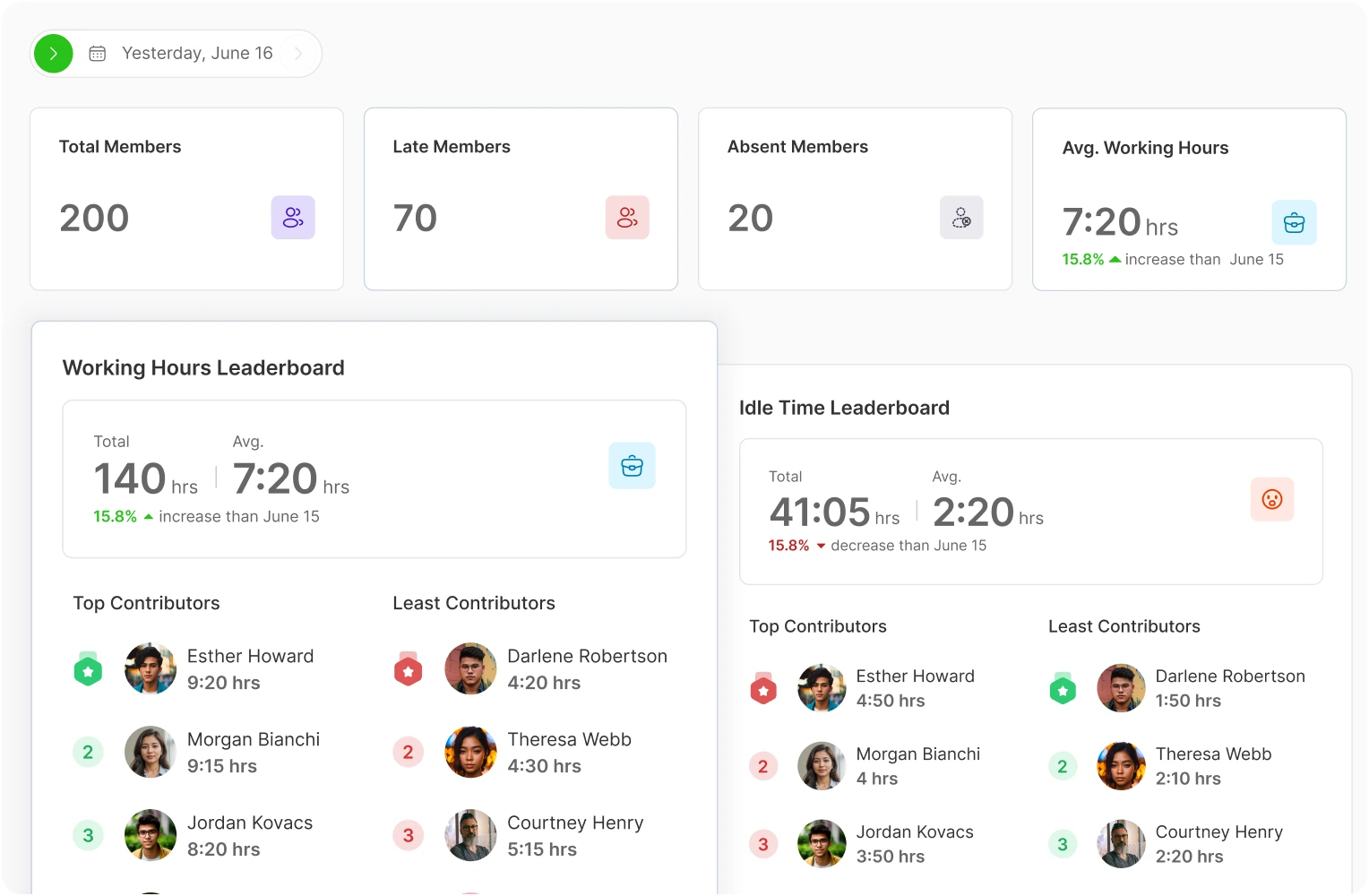The image size is (1369, 896).
Task: Click the Avg. Working Hours briefcase icon
Action: point(1295,222)
